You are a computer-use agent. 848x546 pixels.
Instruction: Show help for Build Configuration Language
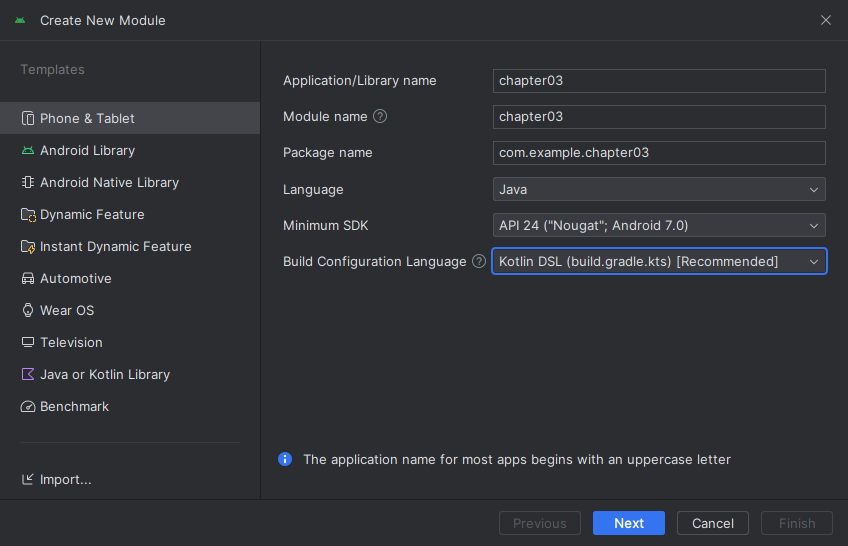(x=479, y=261)
